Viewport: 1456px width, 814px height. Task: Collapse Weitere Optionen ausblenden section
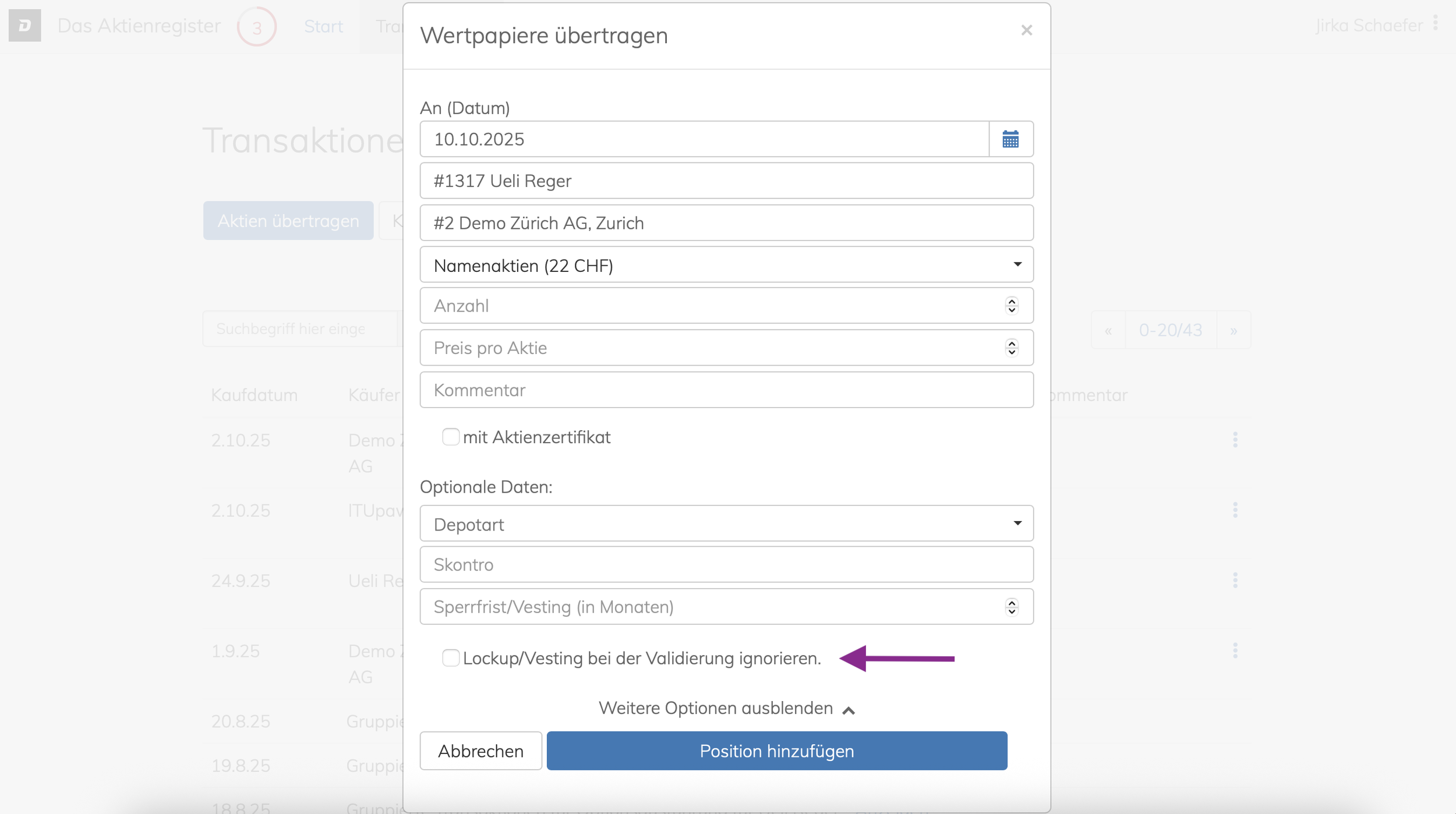pos(726,709)
